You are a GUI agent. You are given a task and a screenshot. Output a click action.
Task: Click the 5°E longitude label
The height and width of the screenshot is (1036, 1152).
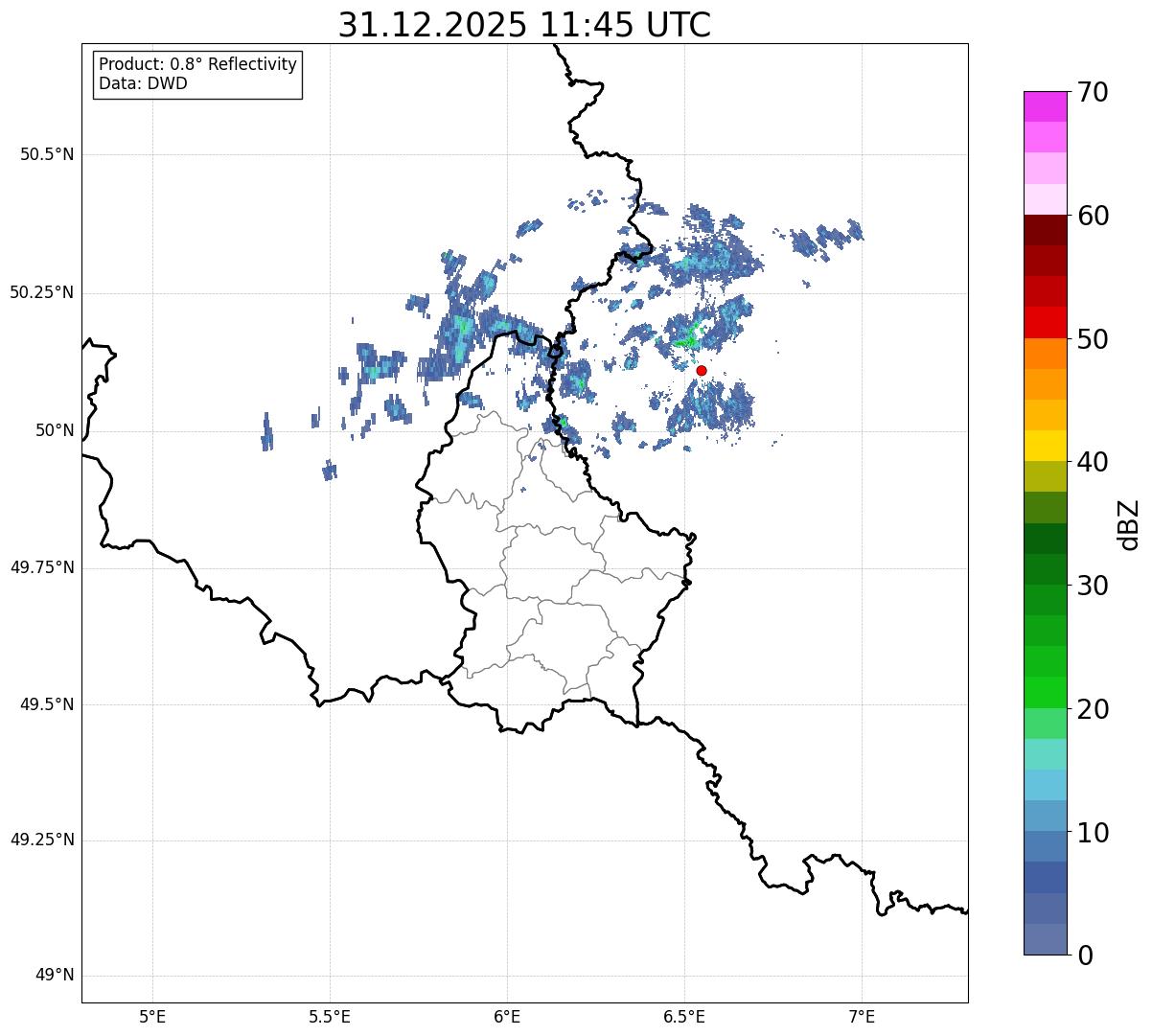[x=152, y=1016]
